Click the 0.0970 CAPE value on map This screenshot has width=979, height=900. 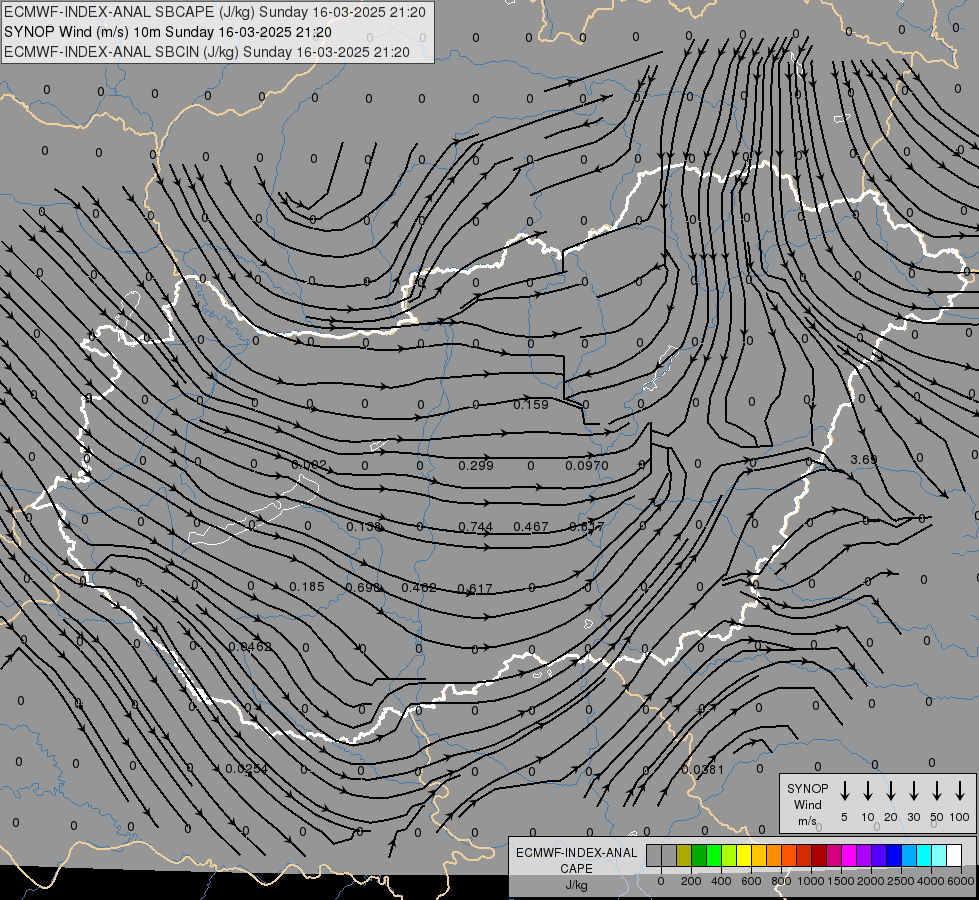587,465
